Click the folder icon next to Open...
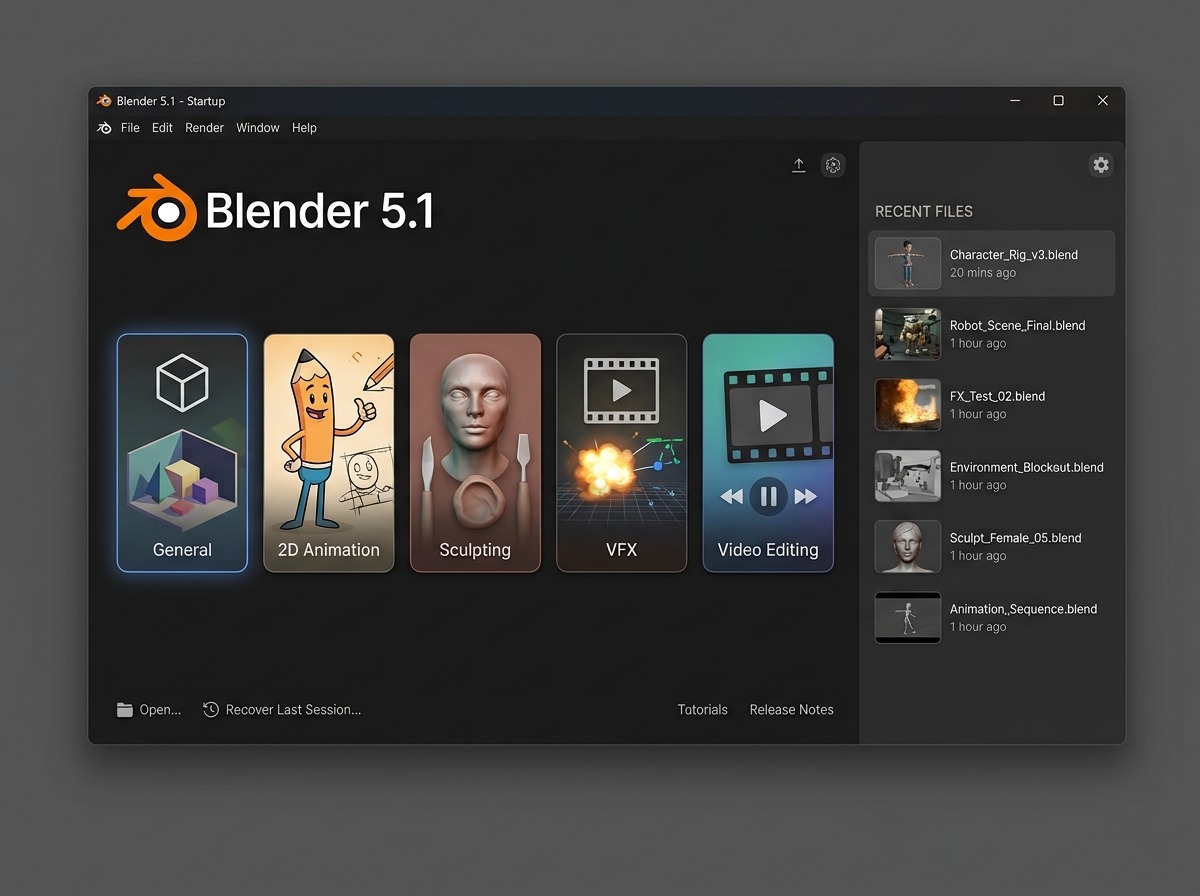This screenshot has height=896, width=1200. 124,710
